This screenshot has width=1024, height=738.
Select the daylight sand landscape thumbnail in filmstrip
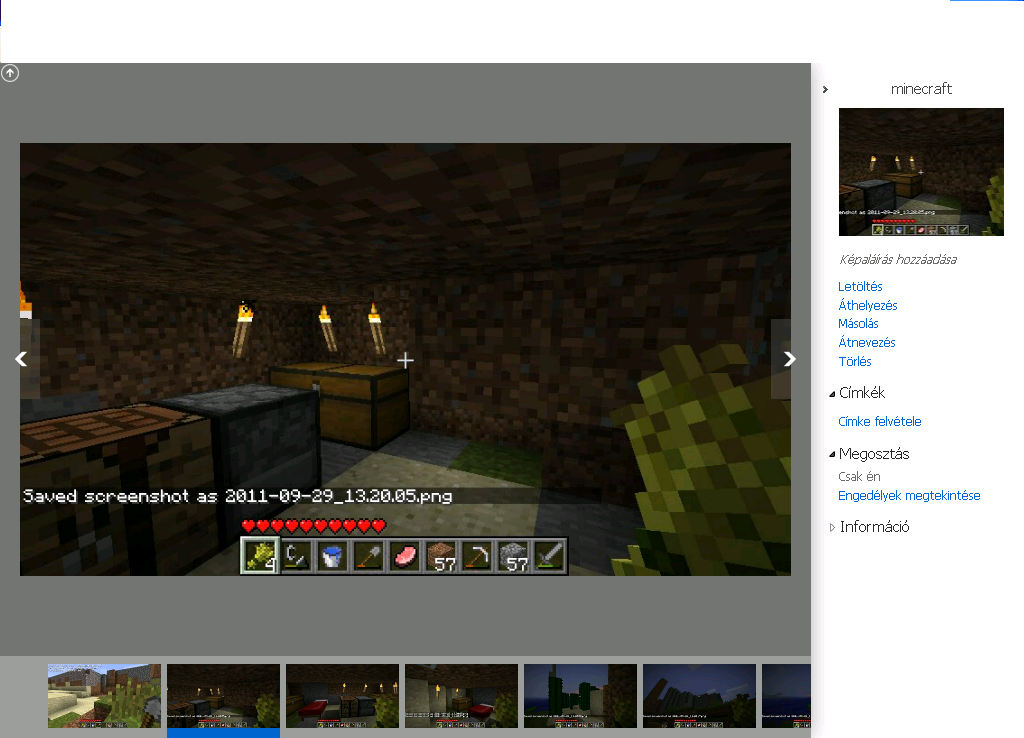(104, 696)
